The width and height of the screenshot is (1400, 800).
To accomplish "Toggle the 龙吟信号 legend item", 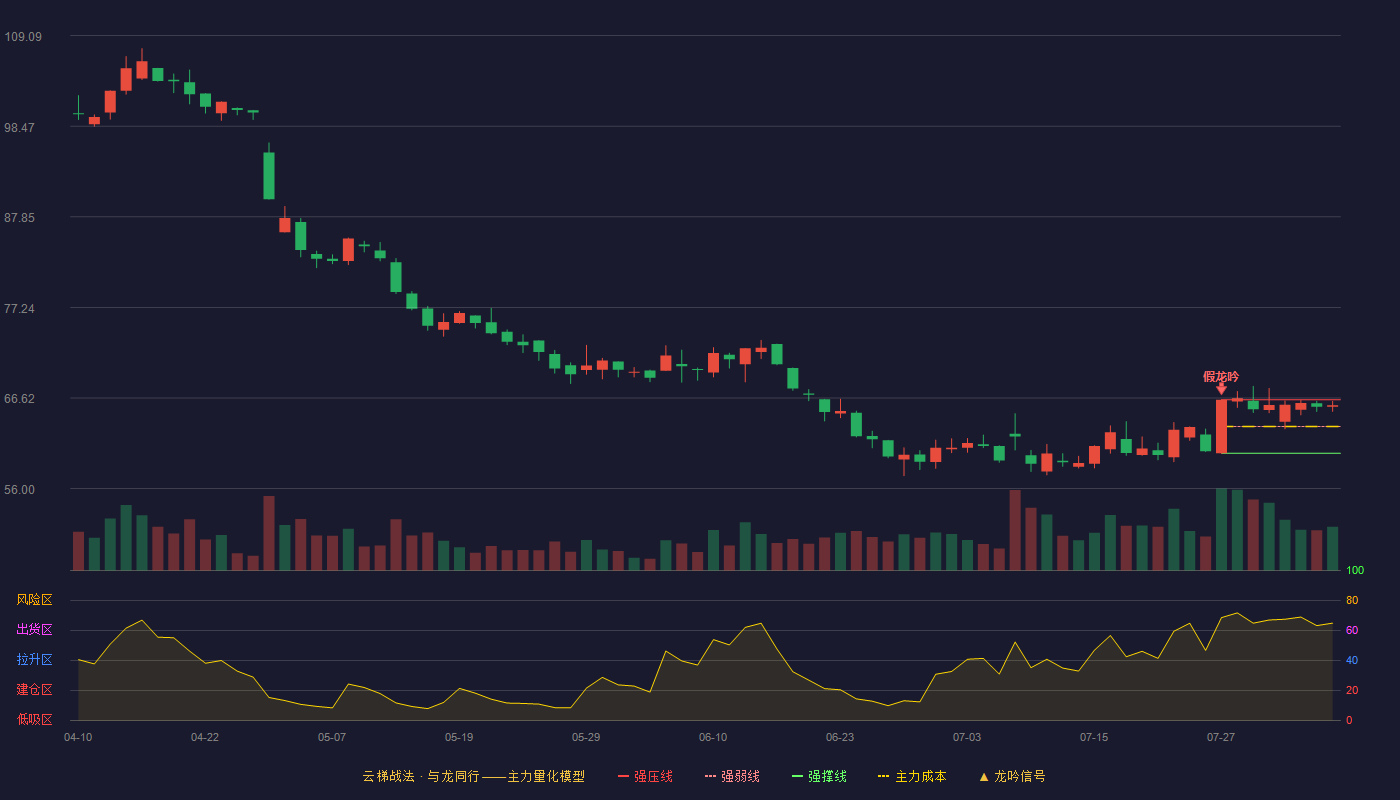I will tap(1012, 776).
